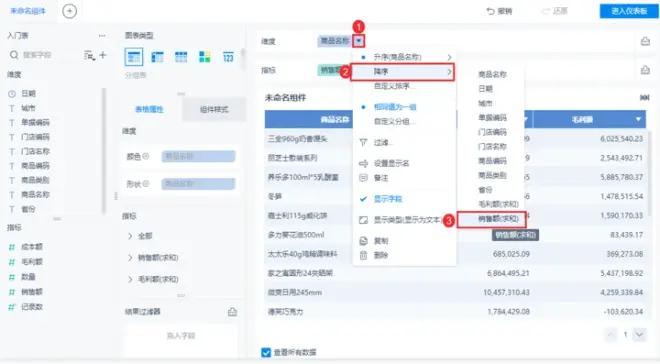This screenshot has width=660, height=364.
Task: Toggle the 查看所有数据 checkbox
Action: coord(266,352)
